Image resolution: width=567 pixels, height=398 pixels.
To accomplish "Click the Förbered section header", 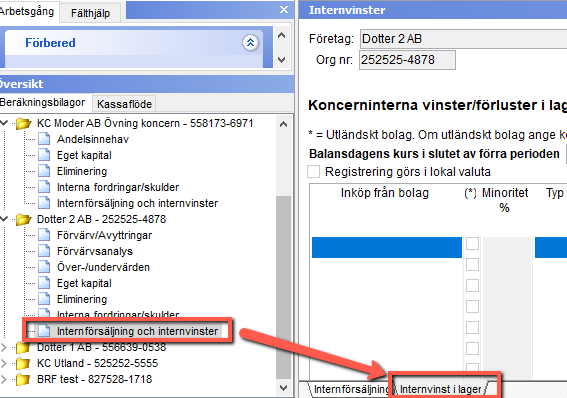I will 134,43.
